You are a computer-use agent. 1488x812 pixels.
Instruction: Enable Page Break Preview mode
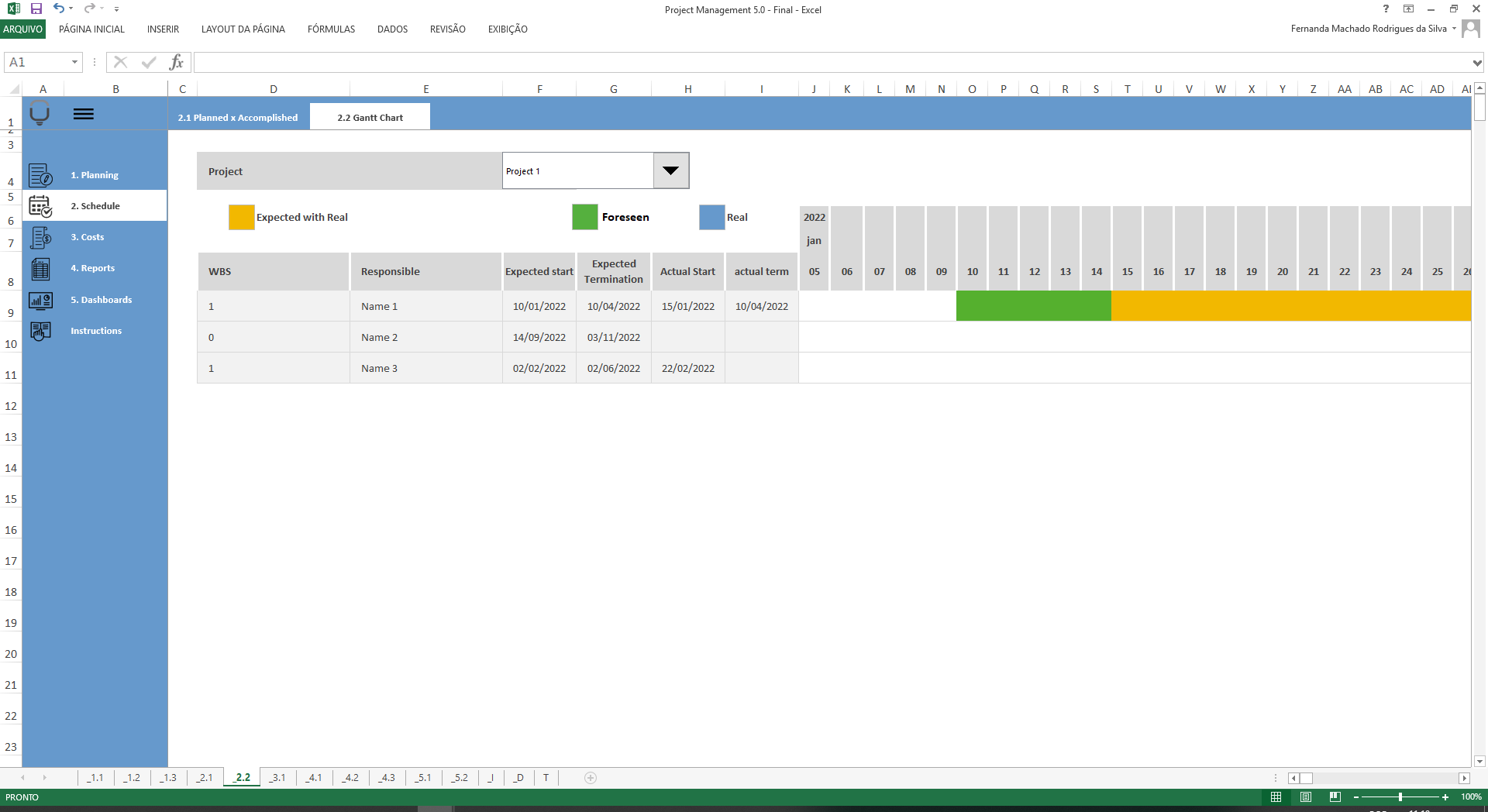(x=1335, y=797)
